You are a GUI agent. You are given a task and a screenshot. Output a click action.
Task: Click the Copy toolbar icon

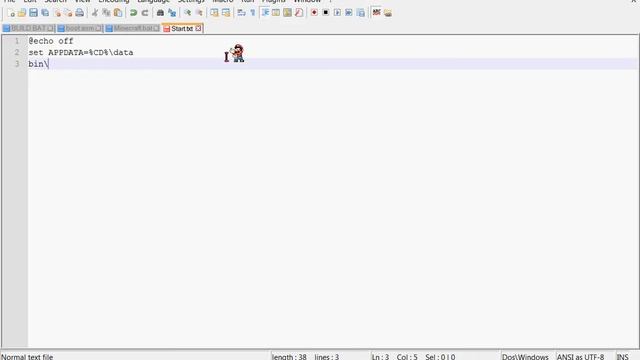pyautogui.click(x=106, y=13)
